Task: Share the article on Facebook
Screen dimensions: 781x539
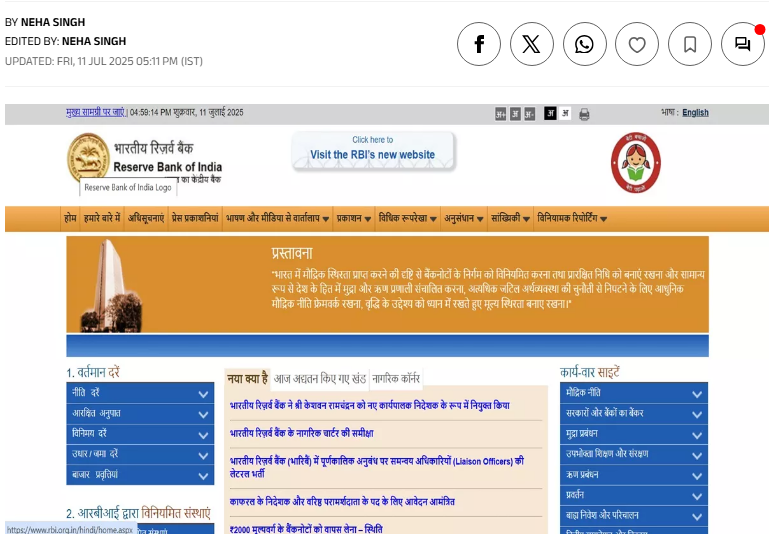Action: (479, 44)
